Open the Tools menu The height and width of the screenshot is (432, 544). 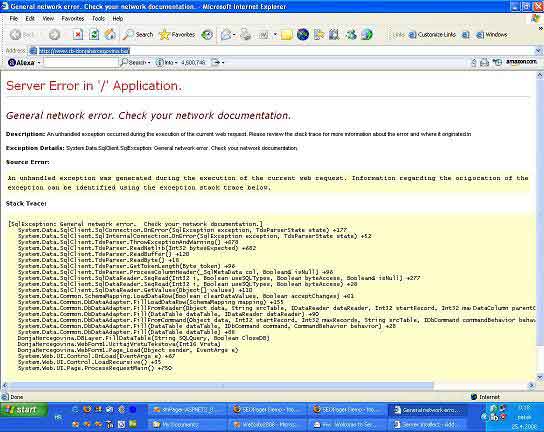98,18
